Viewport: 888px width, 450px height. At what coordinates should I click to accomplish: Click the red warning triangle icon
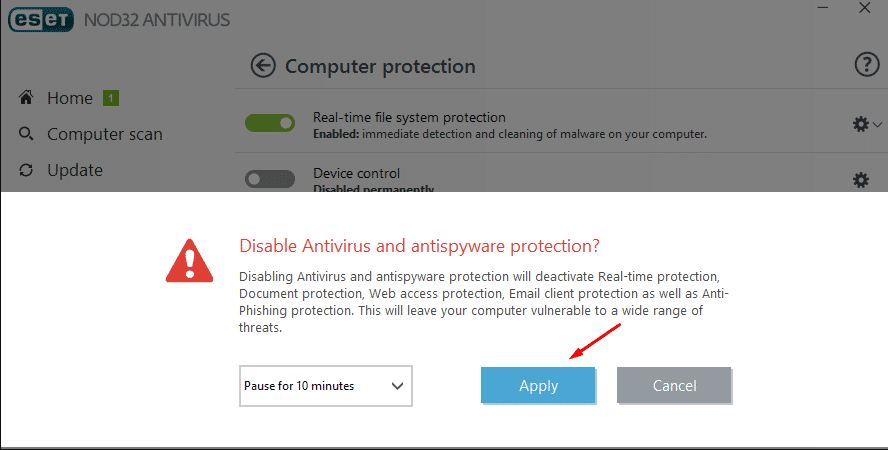coord(189,261)
